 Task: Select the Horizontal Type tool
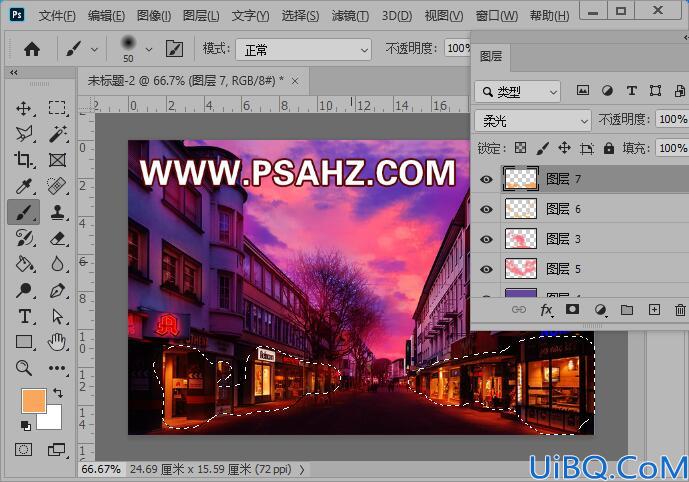[25, 316]
